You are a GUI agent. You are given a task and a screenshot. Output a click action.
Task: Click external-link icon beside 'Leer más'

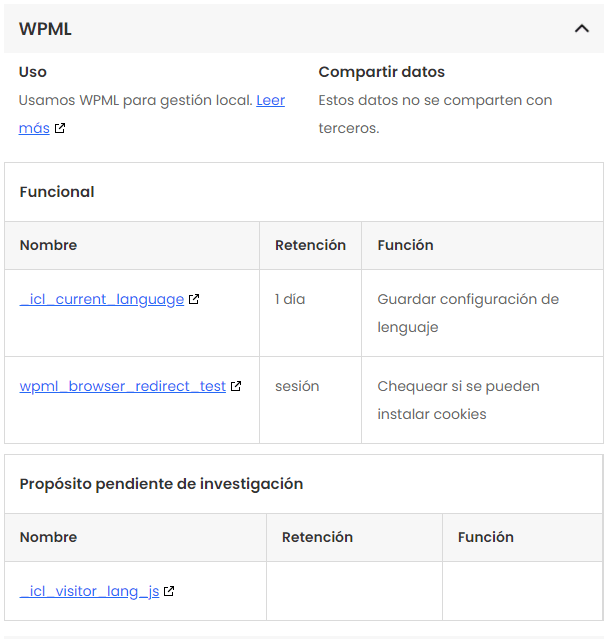60,128
